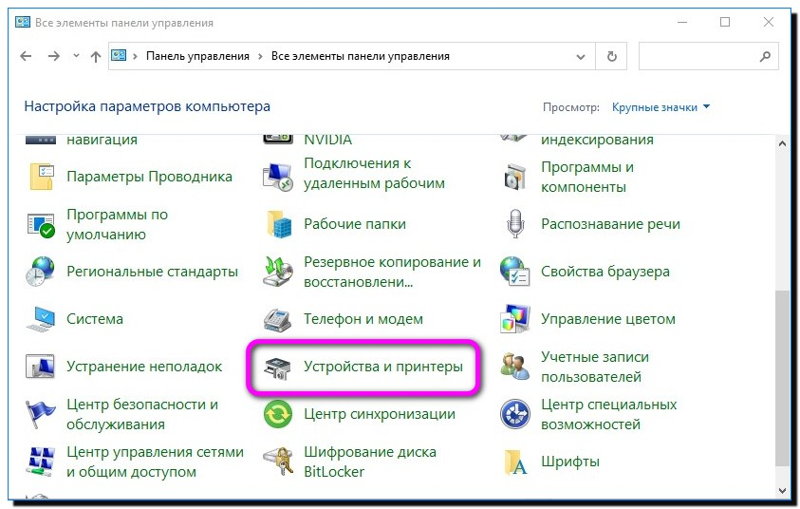
Task: Click Управление цветом icon
Action: [515, 319]
